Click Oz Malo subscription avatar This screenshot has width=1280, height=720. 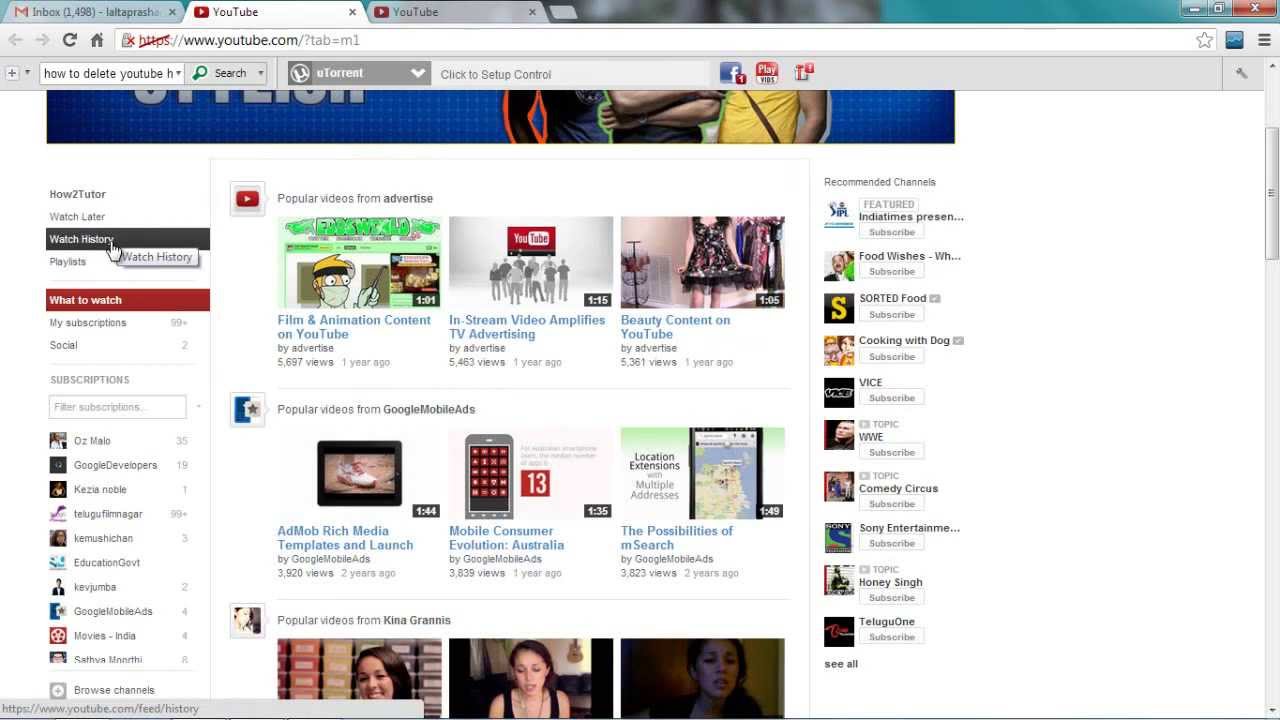[58, 441]
